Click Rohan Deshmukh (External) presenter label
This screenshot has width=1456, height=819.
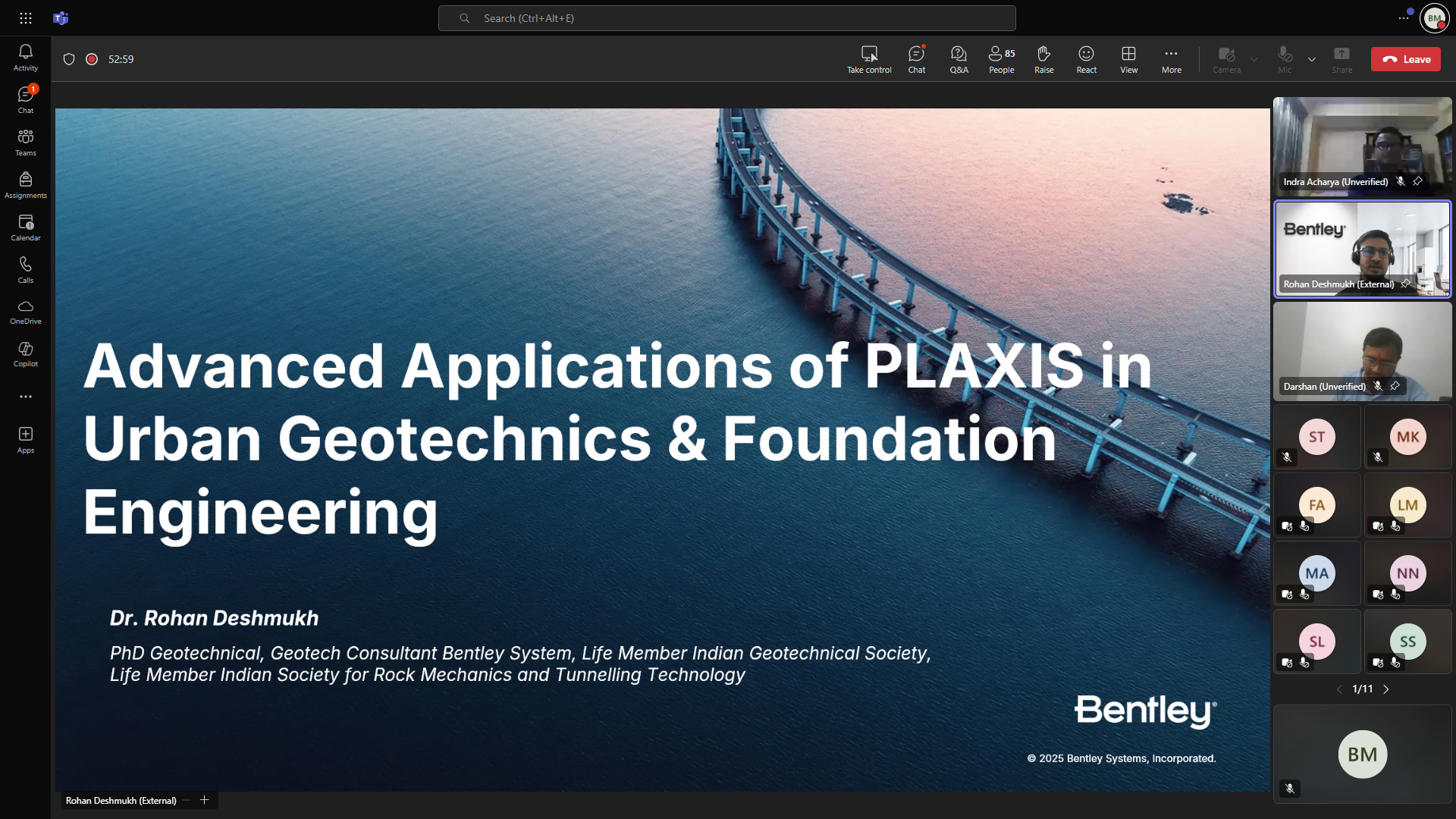click(x=121, y=800)
